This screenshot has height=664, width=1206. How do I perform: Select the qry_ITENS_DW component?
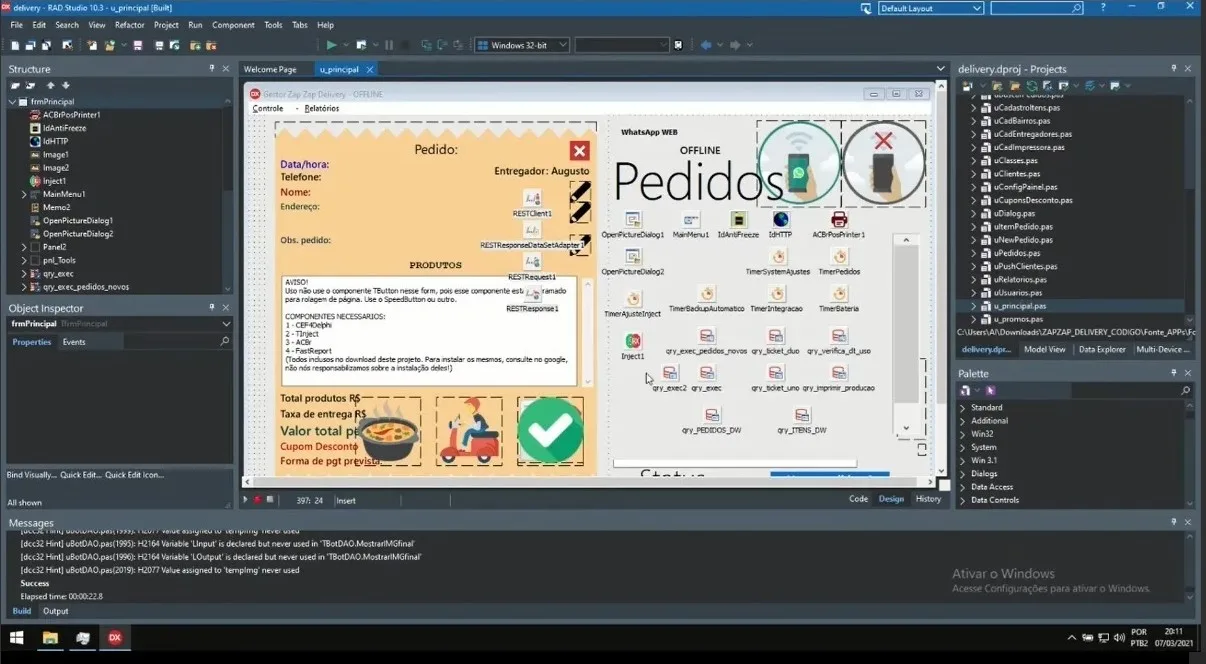point(802,415)
